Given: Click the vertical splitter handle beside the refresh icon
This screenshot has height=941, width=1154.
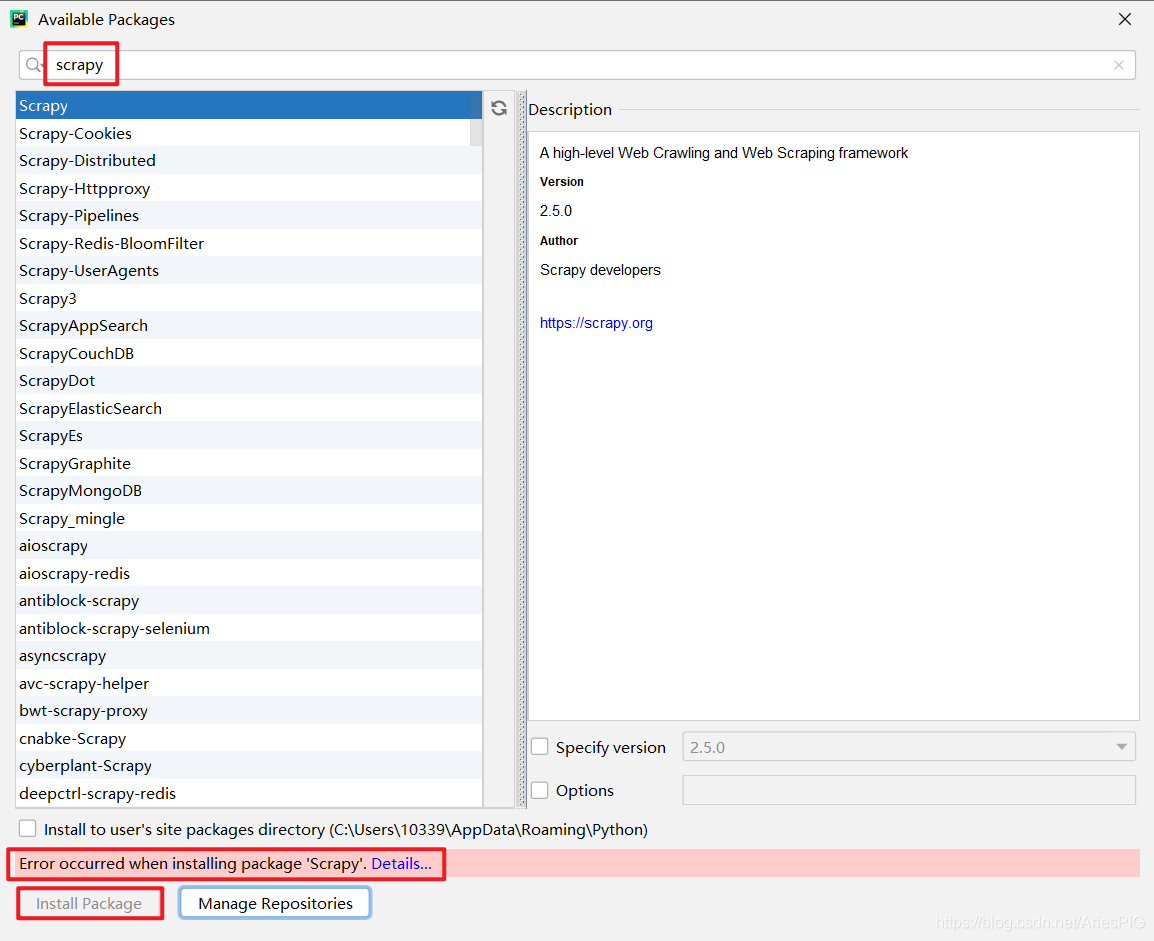Looking at the screenshot, I should pyautogui.click(x=522, y=449).
